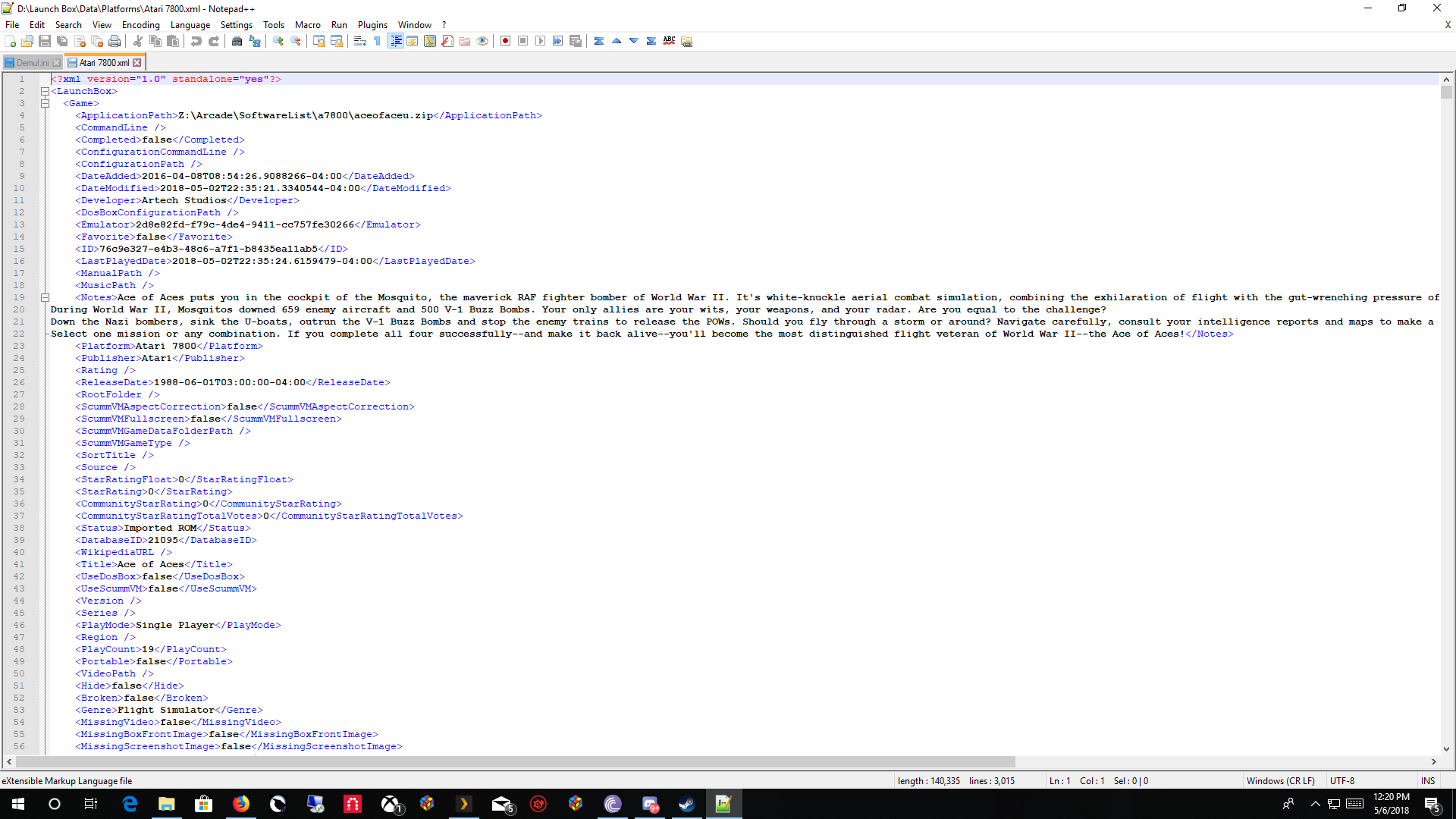Create a new document with toolbar icon
Image resolution: width=1456 pixels, height=819 pixels.
(11, 41)
